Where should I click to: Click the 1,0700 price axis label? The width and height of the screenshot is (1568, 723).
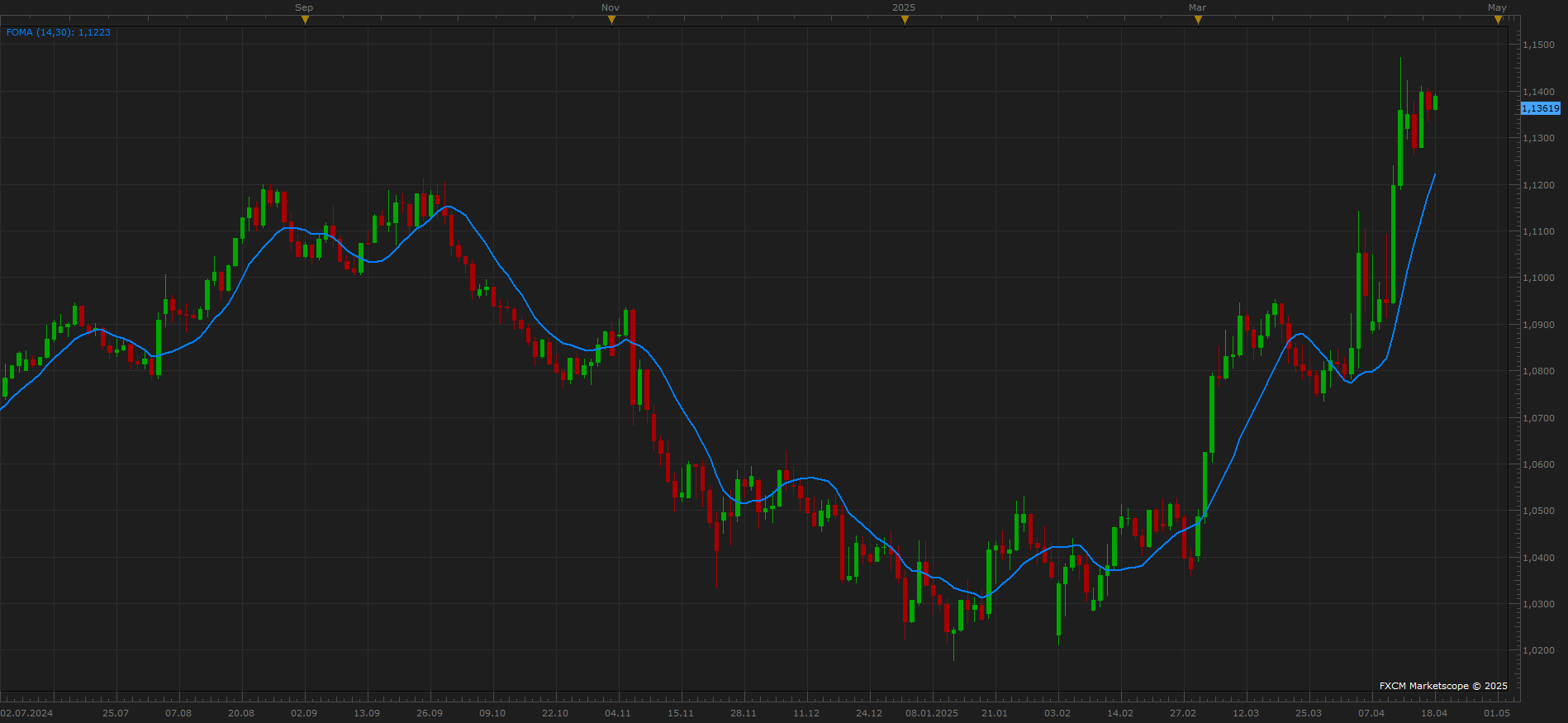(1539, 418)
